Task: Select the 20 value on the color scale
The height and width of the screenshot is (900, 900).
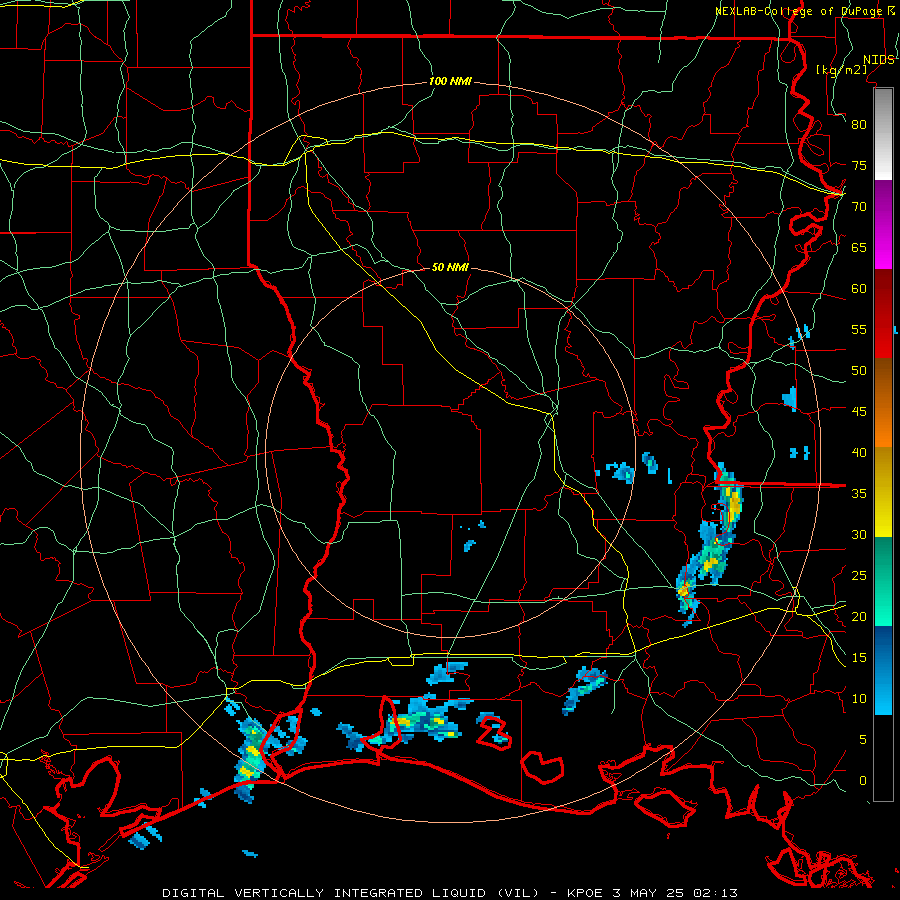Action: 859,616
